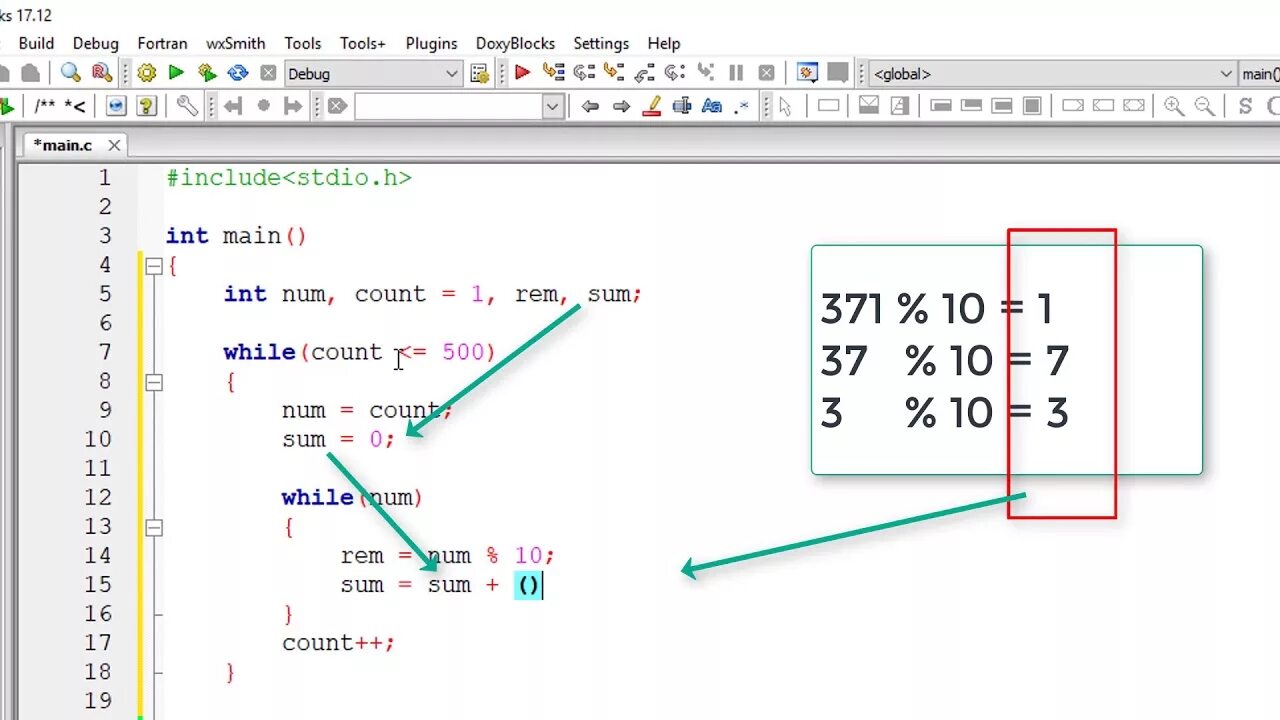Select the pointer tool in the Nassi toolbar

pos(785,106)
